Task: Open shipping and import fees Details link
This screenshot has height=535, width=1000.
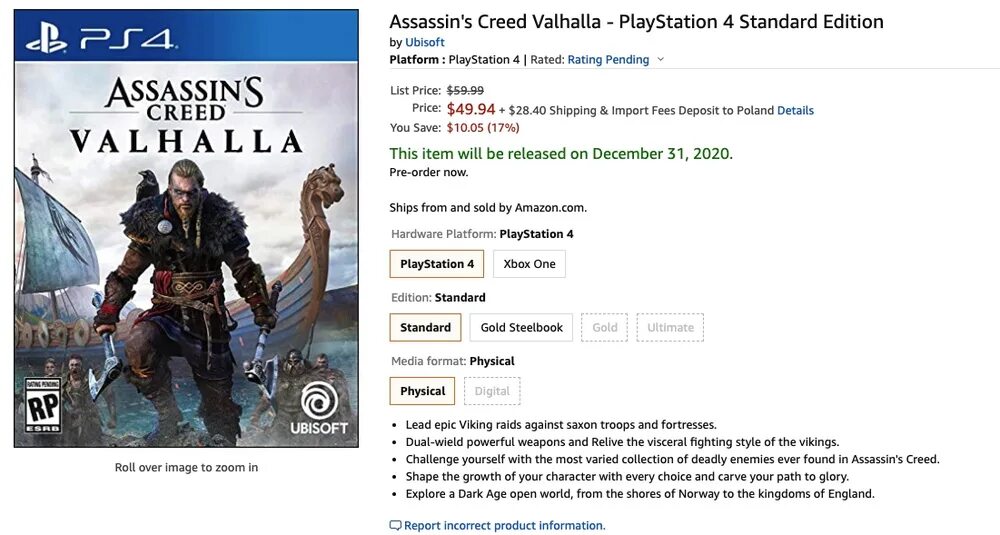Action: point(795,110)
